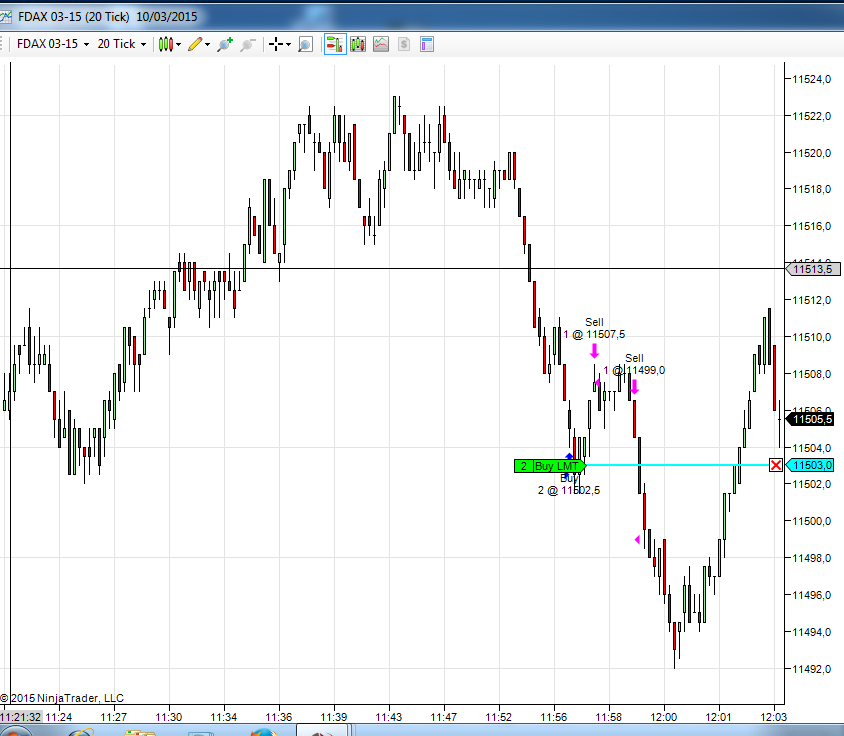Screen dimensions: 844x736
Task: Cancel the Buy LMT order with red X
Action: pos(776,465)
